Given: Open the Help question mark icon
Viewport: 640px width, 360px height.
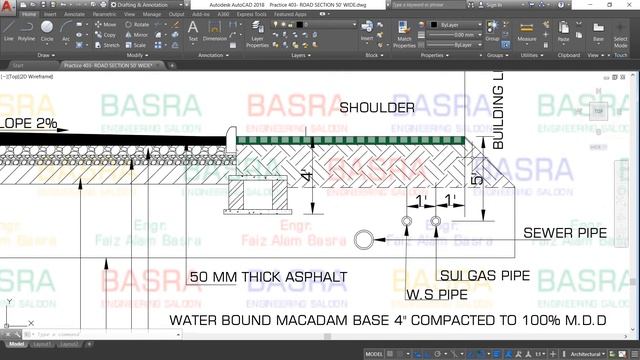Looking at the screenshot, I should point(561,5).
